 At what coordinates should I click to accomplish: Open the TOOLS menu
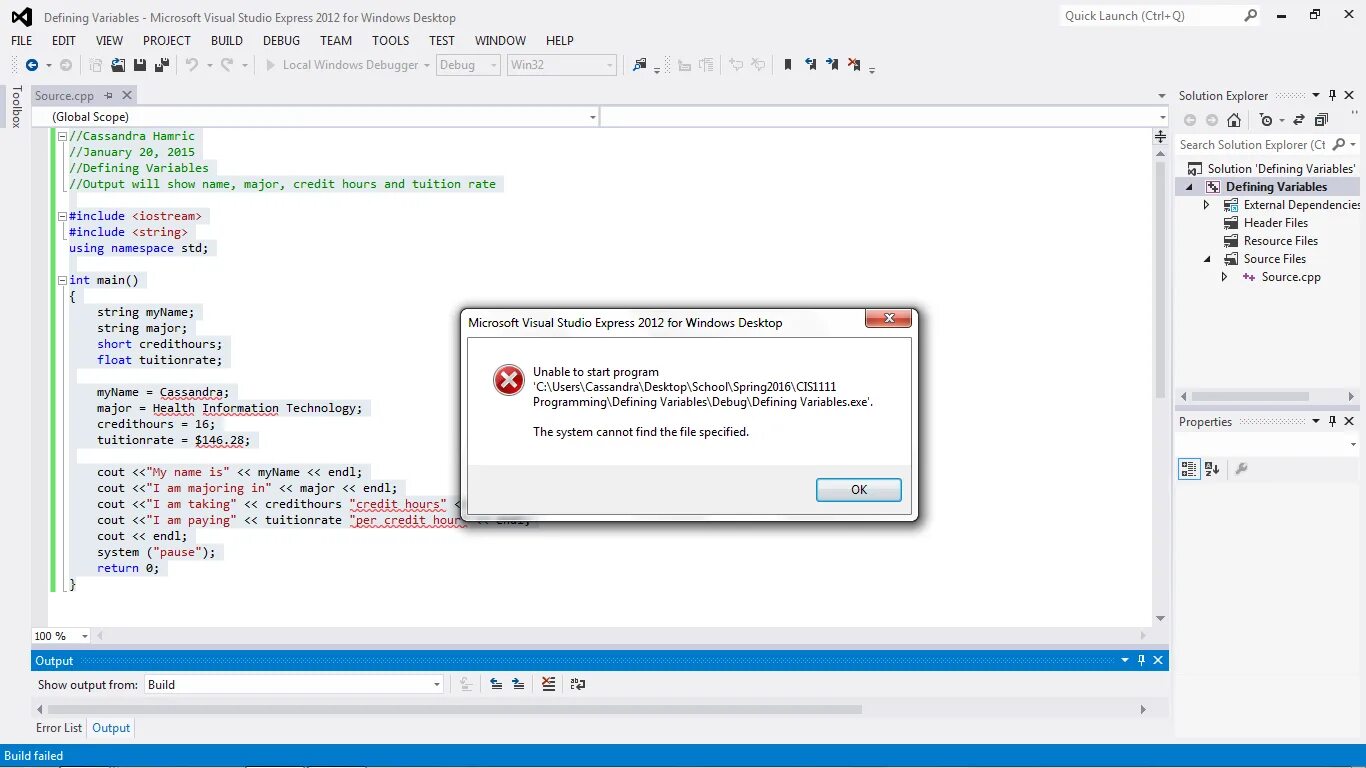click(390, 41)
